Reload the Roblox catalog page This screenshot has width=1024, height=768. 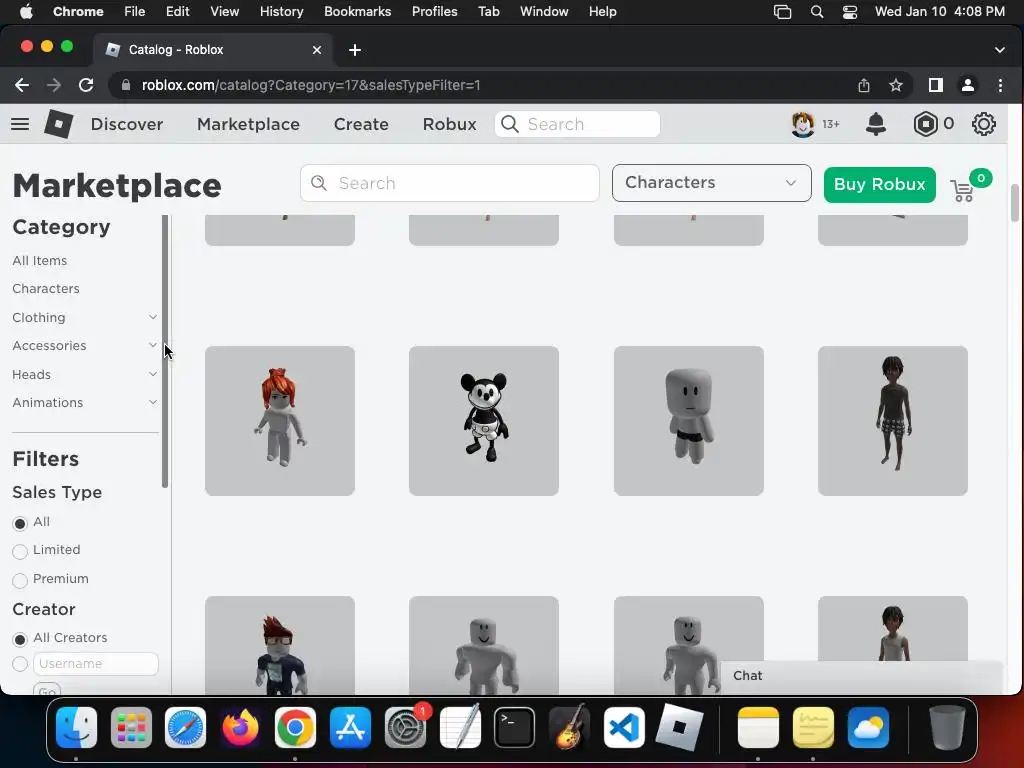(86, 85)
